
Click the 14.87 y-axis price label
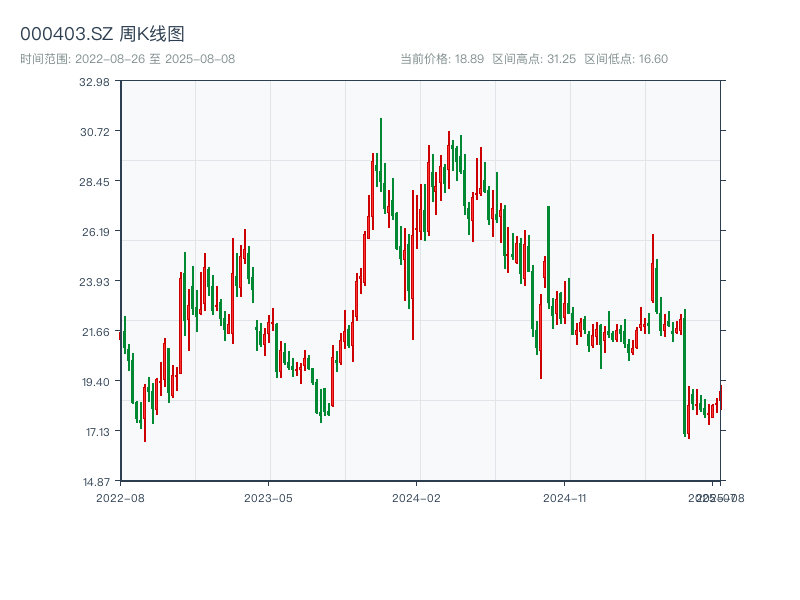point(94,482)
